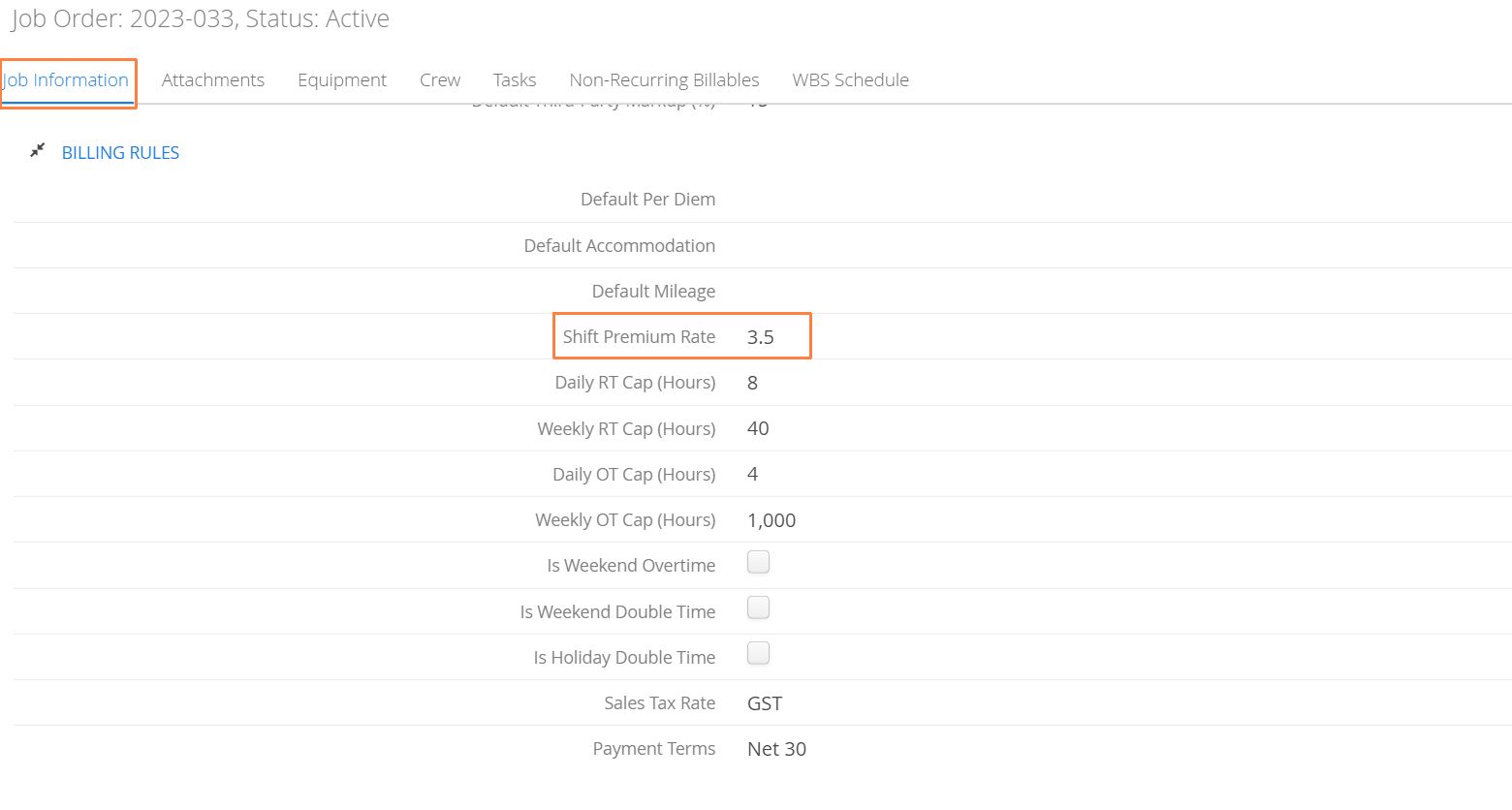Check the Is Holiday Double Time box
Image resolution: width=1512 pixels, height=810 pixels.
click(759, 653)
